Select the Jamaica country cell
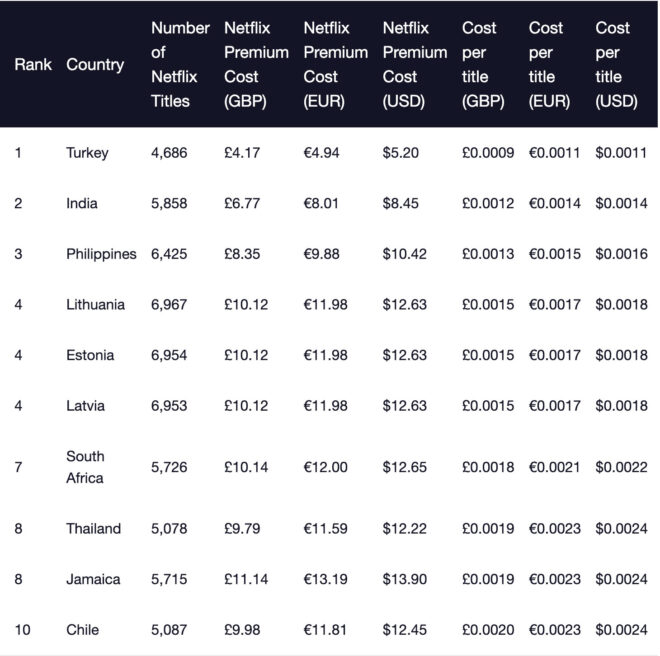 click(x=93, y=579)
